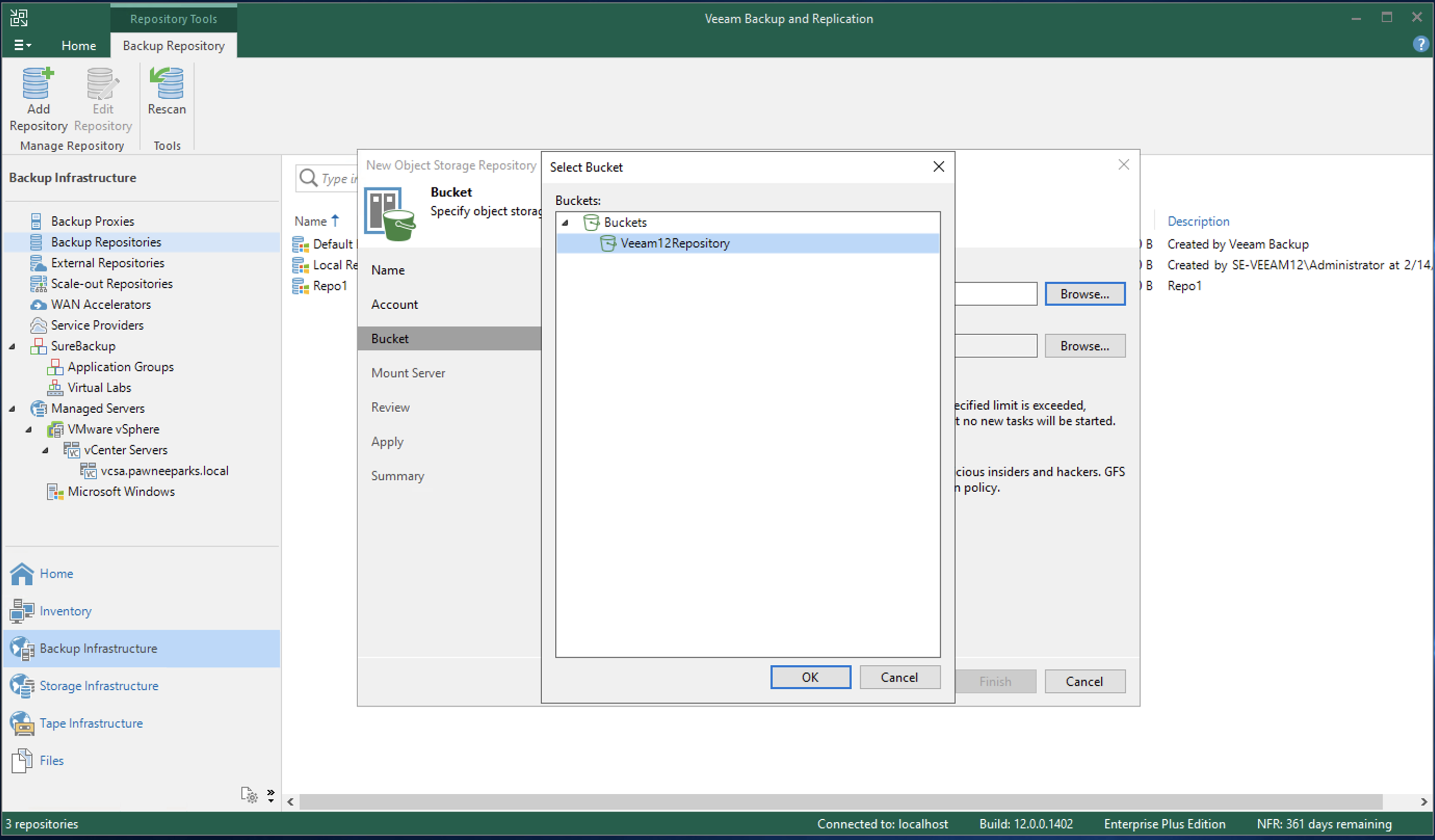Screen dimensions: 1435x840
Task: Click the Managed Servers icon
Action: 37,409
